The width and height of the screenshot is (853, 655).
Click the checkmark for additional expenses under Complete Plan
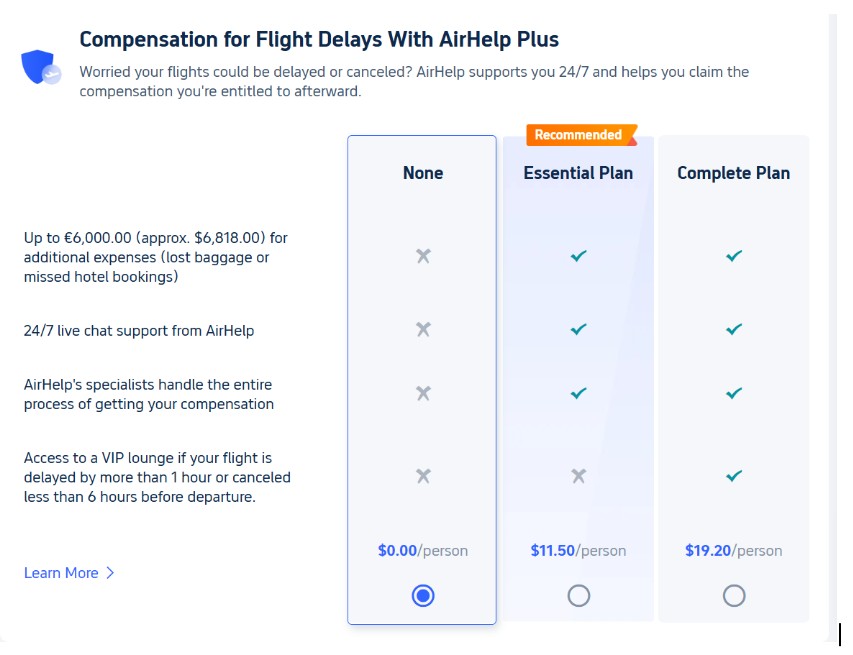pyautogui.click(x=733, y=256)
